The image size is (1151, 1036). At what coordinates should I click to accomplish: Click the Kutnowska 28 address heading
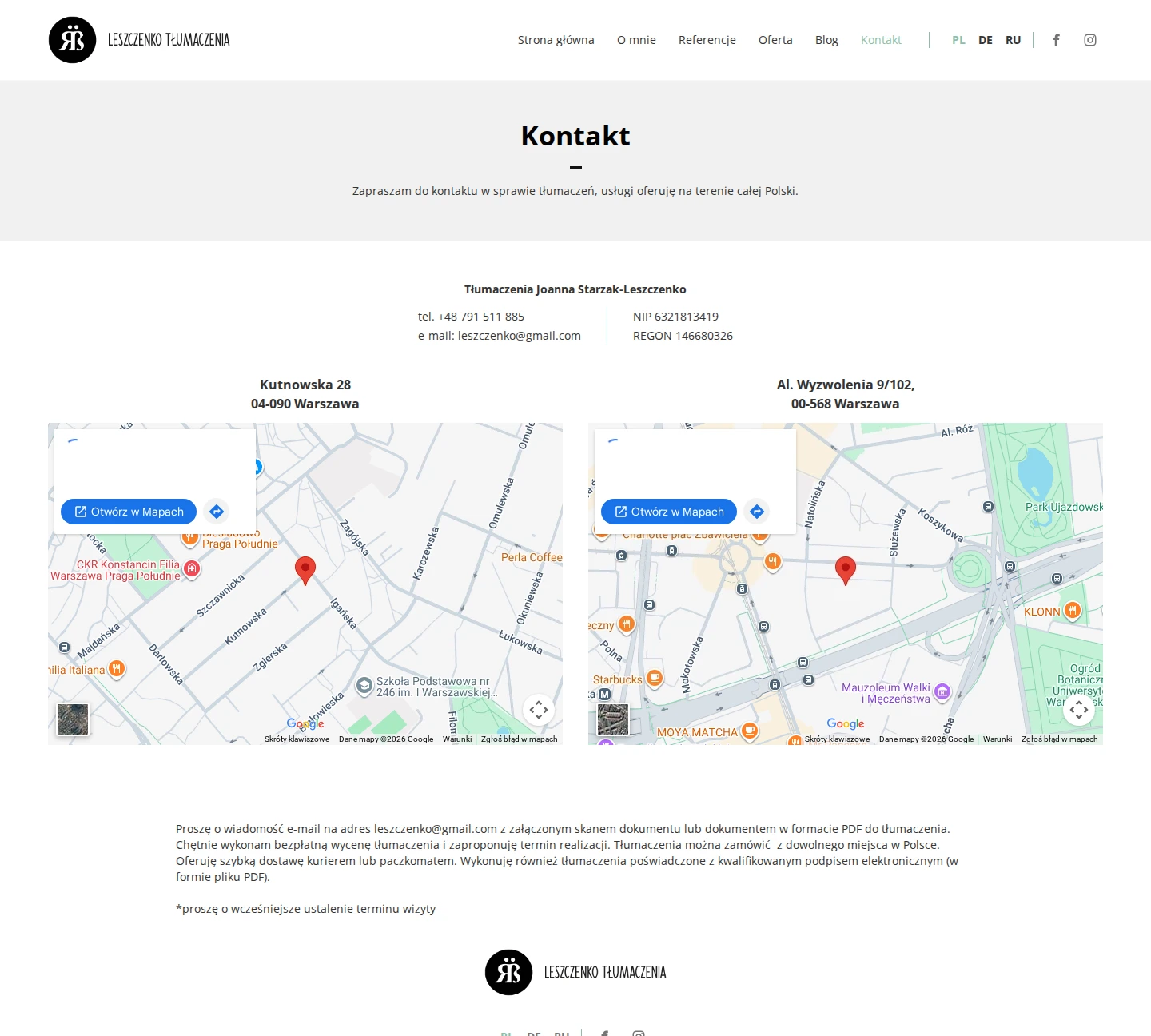point(305,385)
